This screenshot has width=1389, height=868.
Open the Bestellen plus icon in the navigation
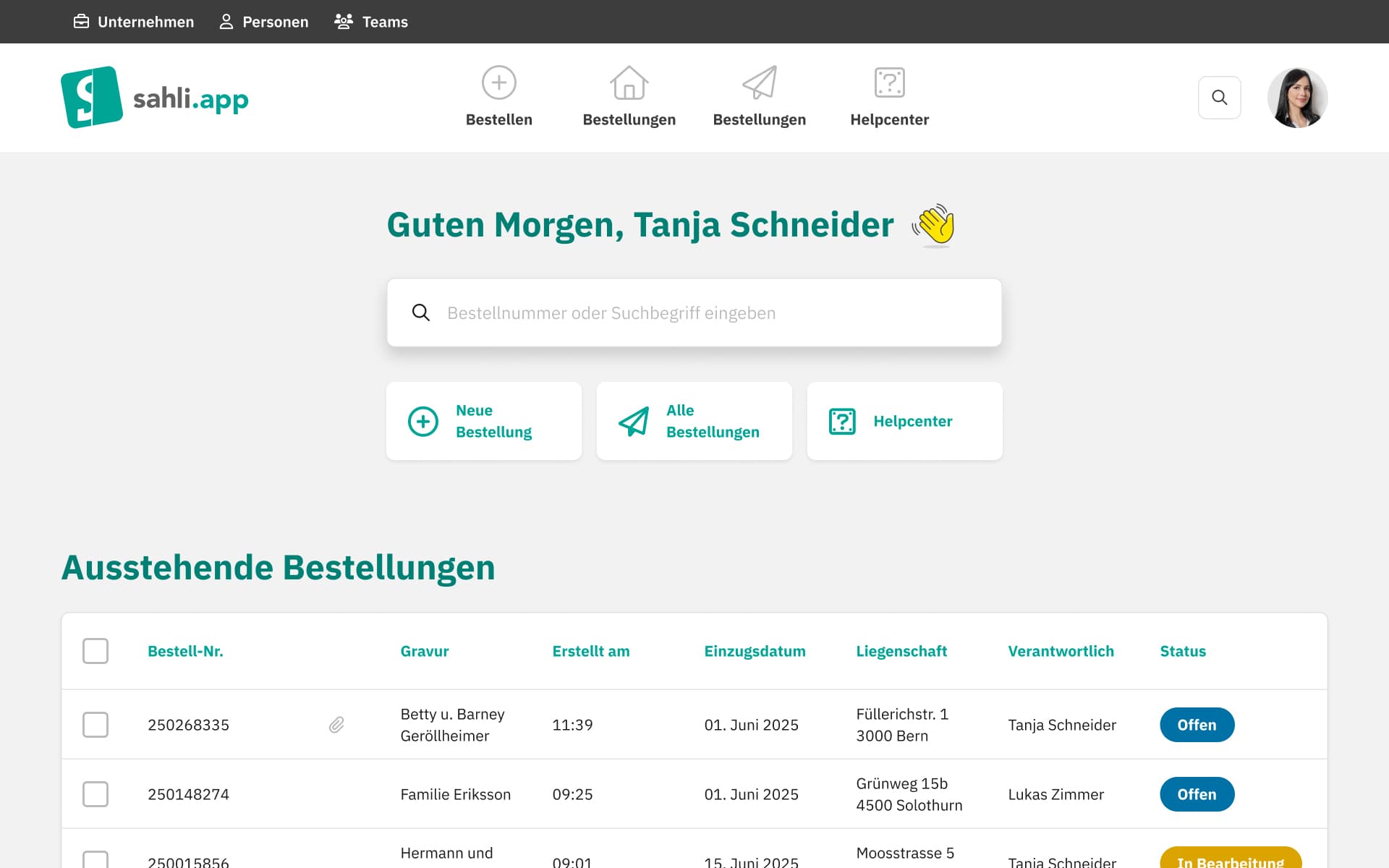pos(498,82)
